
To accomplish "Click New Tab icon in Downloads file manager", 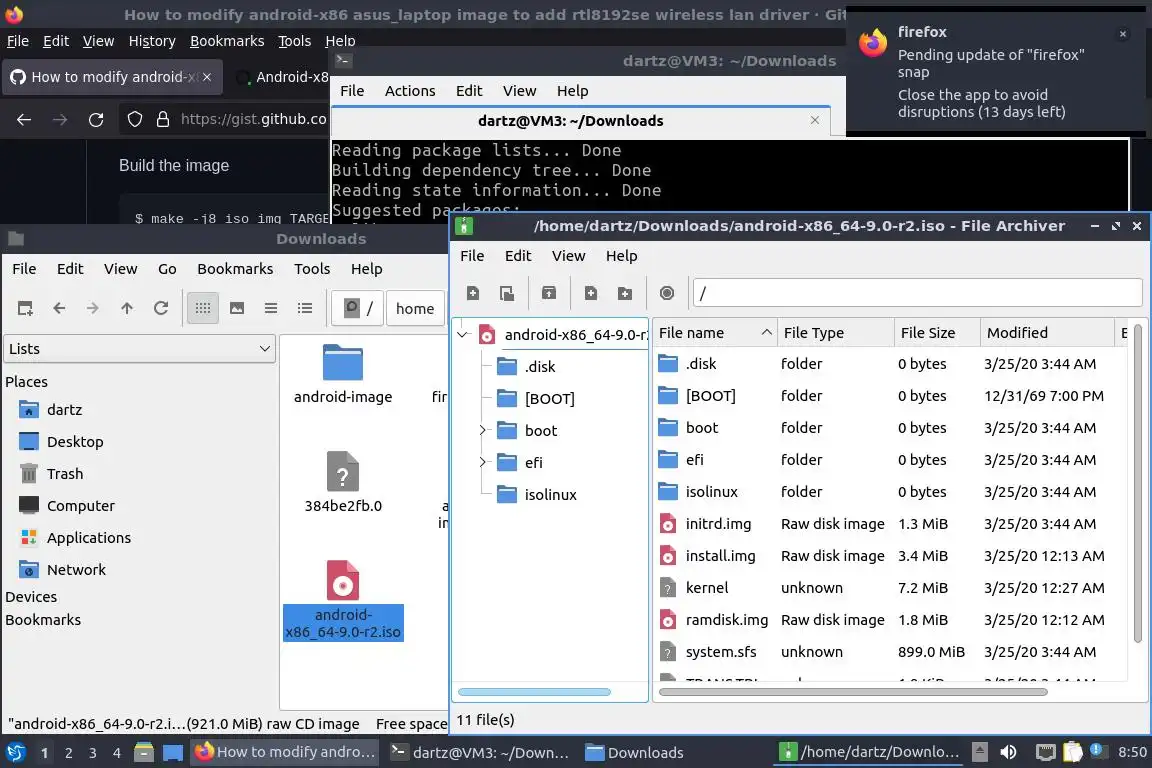I will (x=25, y=308).
